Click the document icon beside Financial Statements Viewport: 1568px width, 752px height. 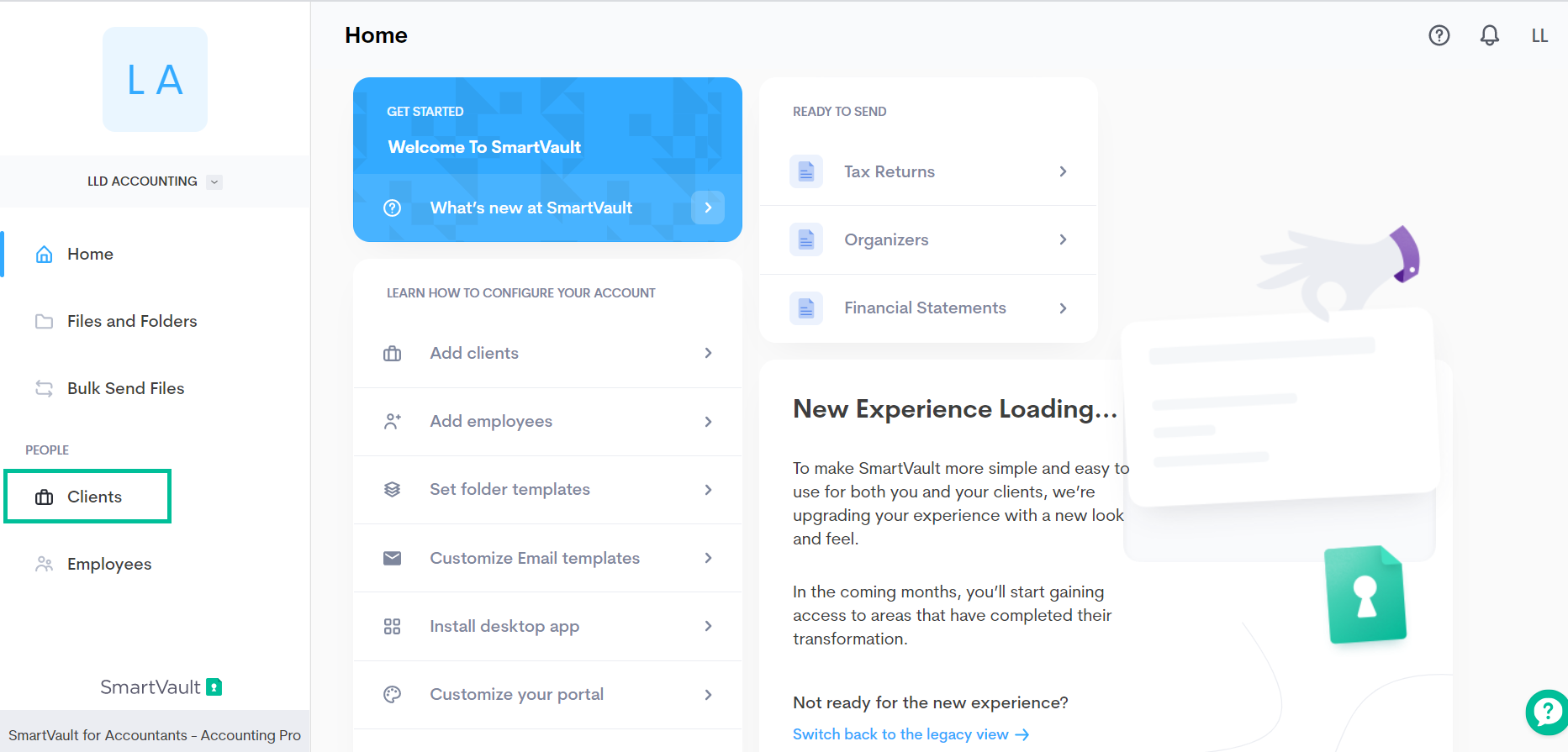(x=806, y=308)
